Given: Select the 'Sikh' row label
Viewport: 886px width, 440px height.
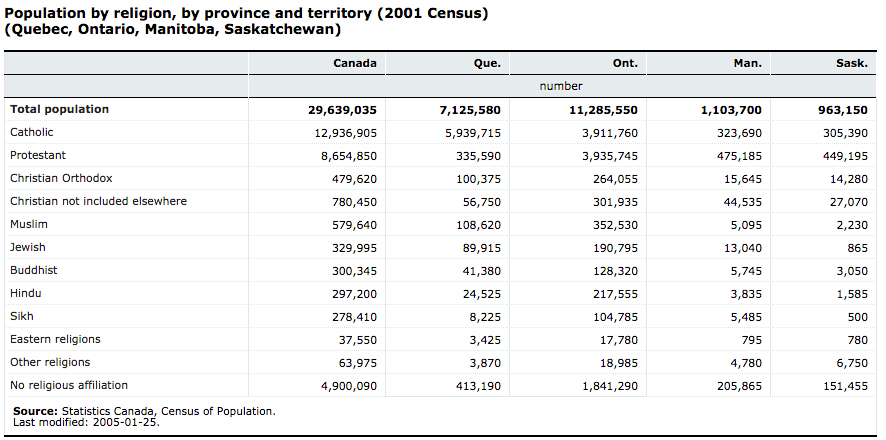Looking at the screenshot, I should [21, 316].
